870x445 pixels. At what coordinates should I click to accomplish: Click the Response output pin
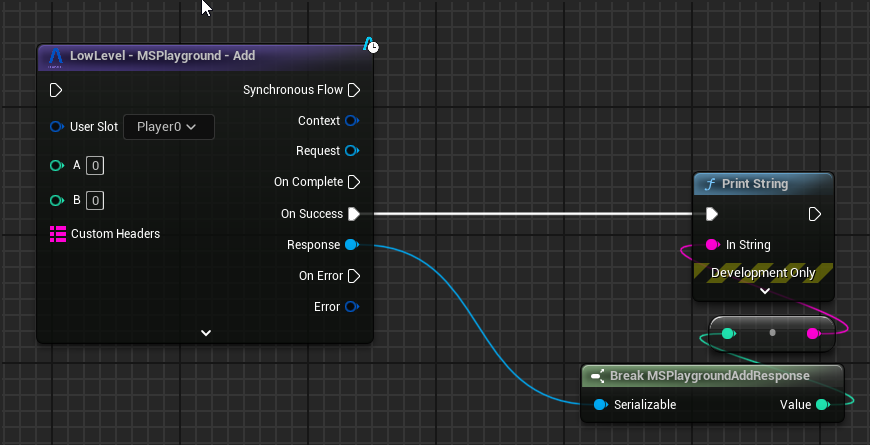tap(352, 244)
